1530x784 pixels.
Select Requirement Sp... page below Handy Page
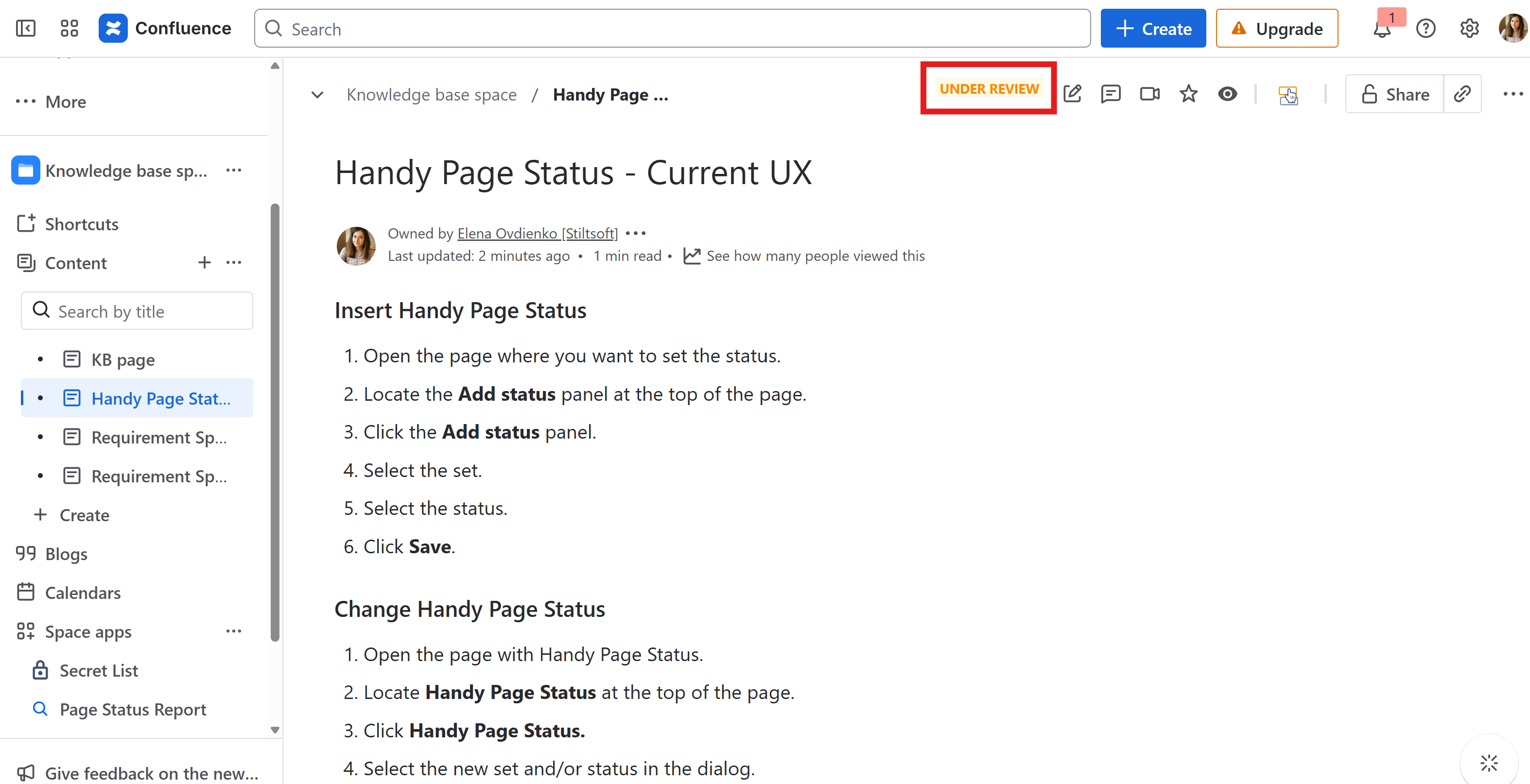(158, 437)
